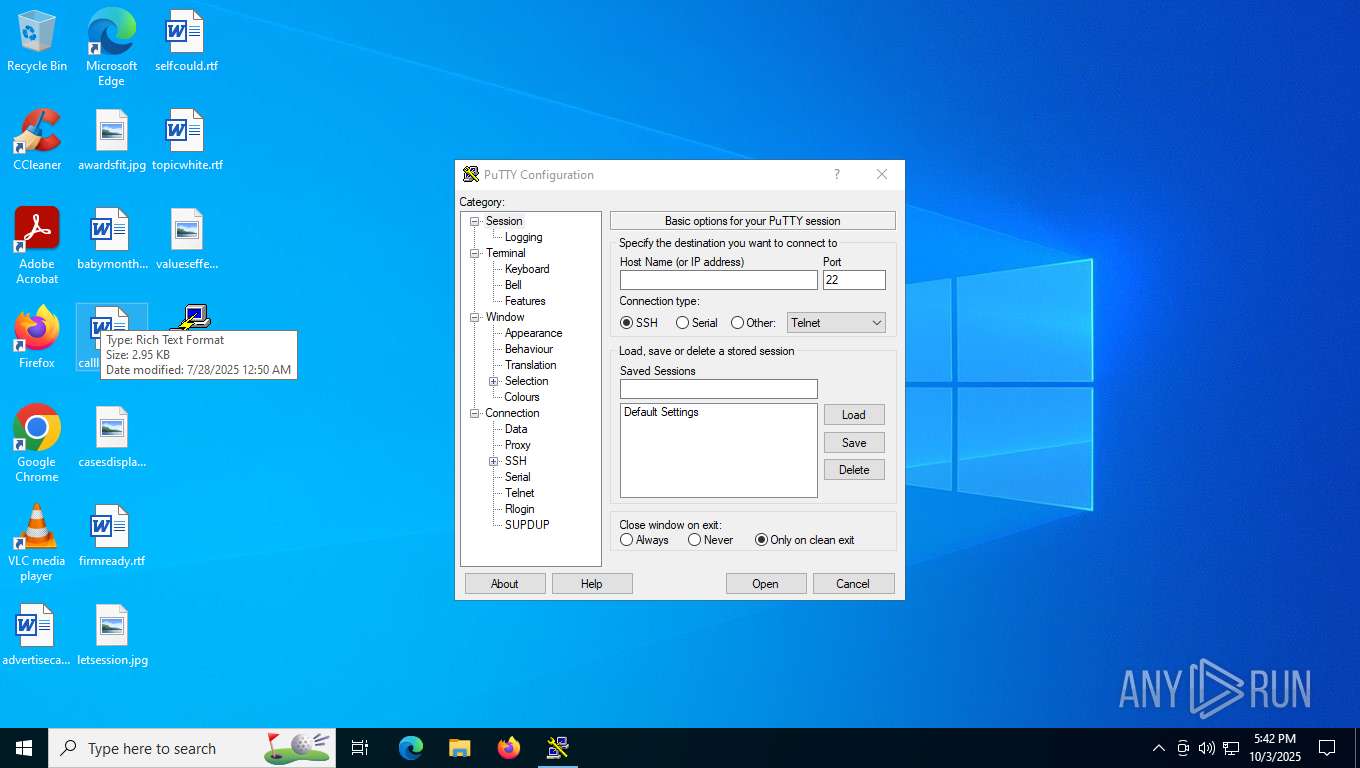
Task: Open the notification center icon
Action: pyautogui.click(x=1327, y=748)
